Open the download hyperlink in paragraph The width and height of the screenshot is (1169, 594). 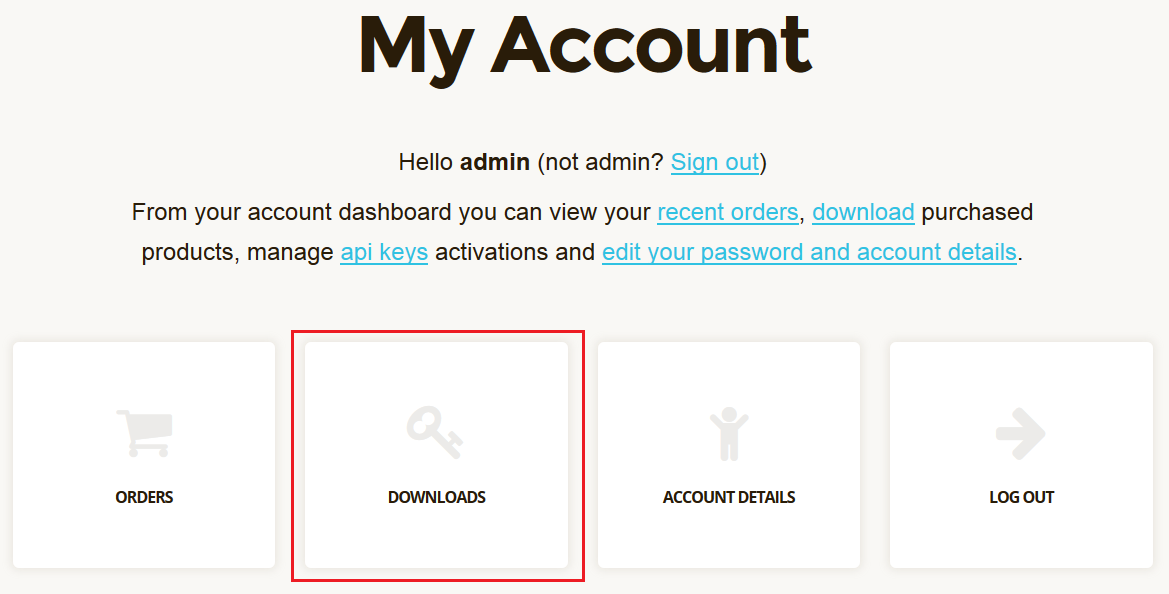[863, 212]
